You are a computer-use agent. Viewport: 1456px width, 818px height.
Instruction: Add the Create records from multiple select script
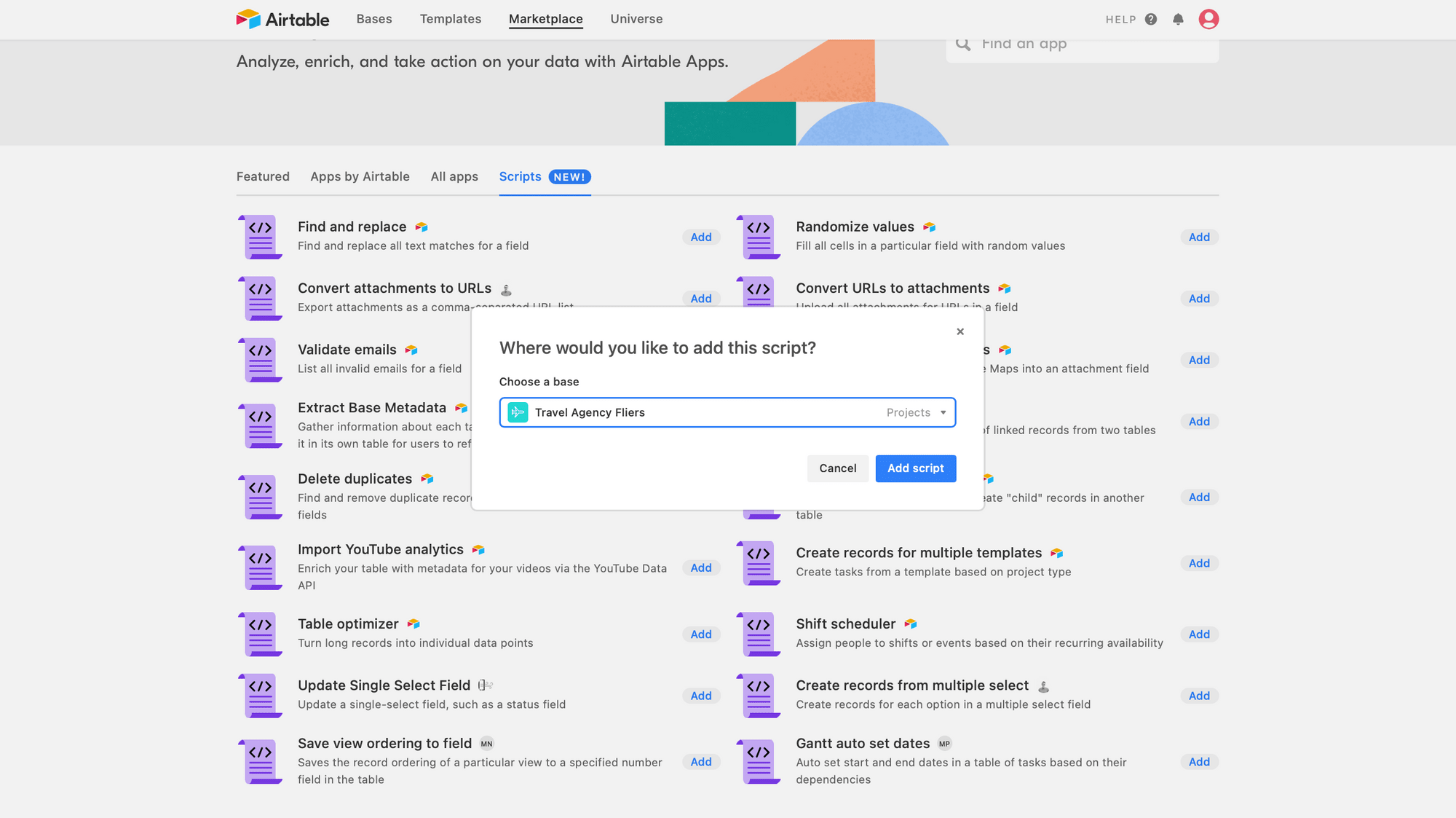tap(1199, 696)
